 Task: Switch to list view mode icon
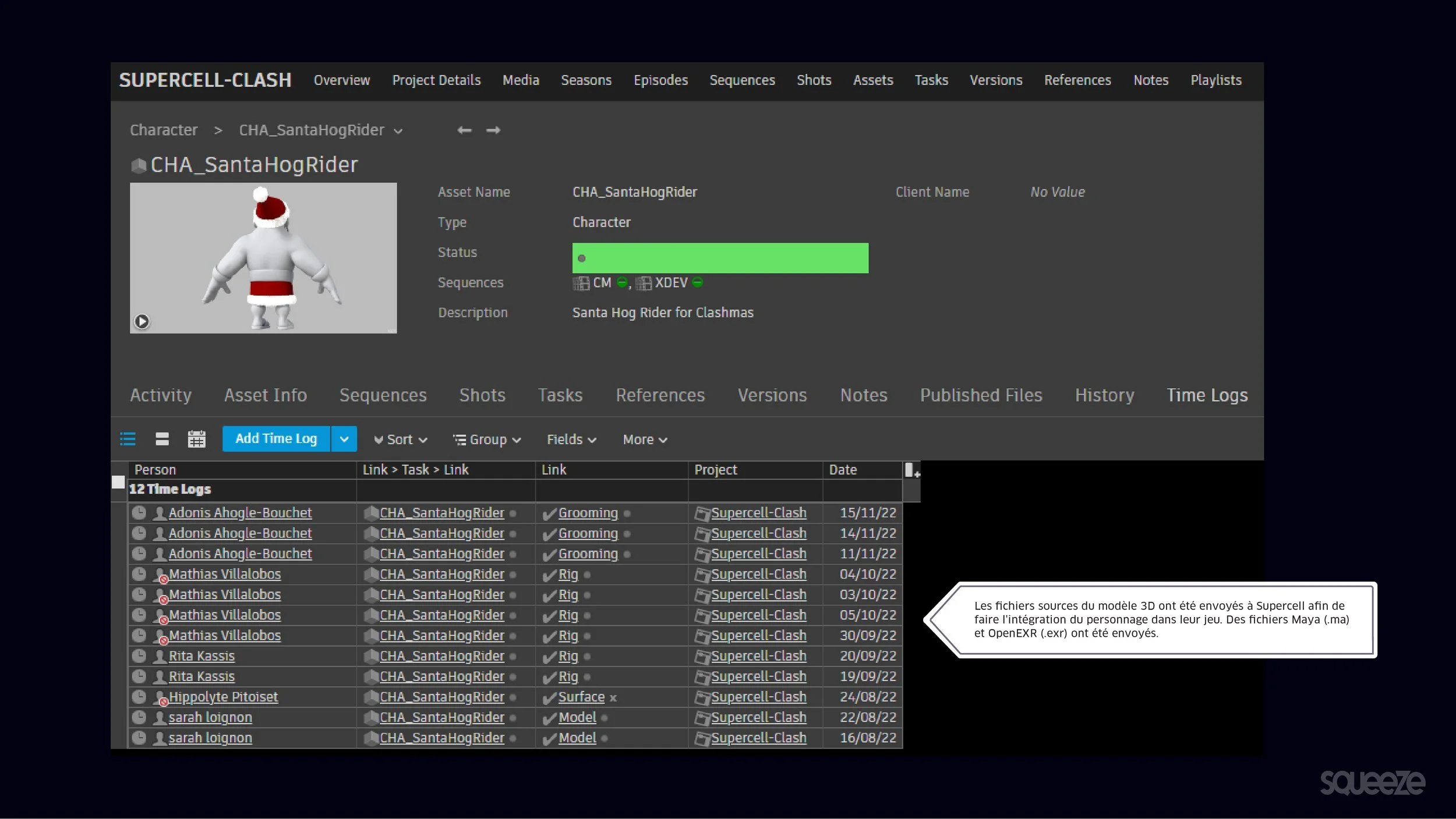[x=128, y=439]
